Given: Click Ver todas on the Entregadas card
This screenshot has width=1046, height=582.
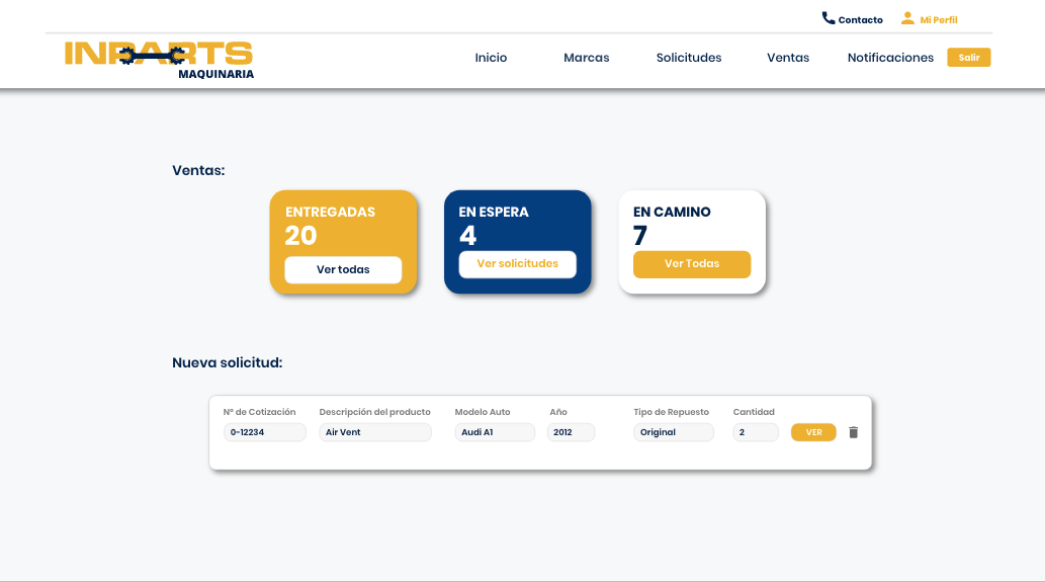Looking at the screenshot, I should pos(343,270).
